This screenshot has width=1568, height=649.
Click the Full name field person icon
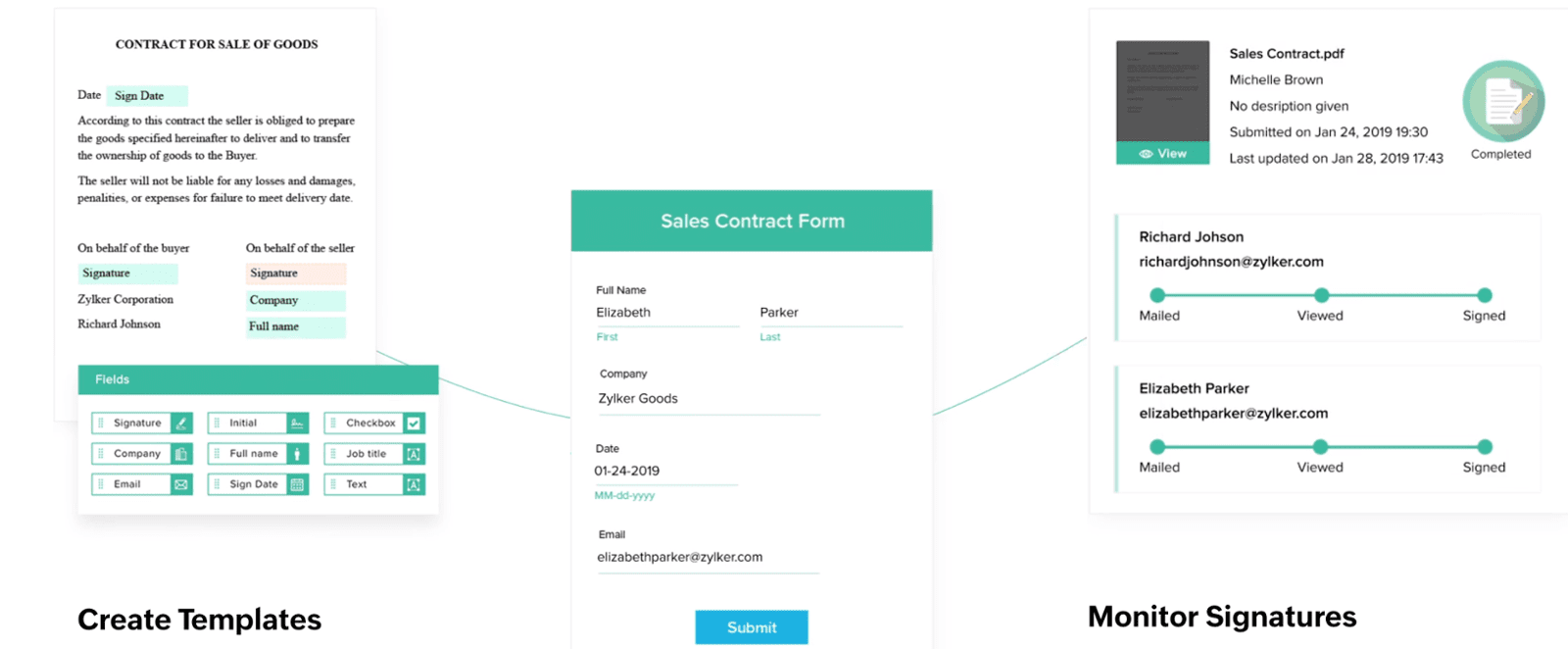pyautogui.click(x=298, y=454)
